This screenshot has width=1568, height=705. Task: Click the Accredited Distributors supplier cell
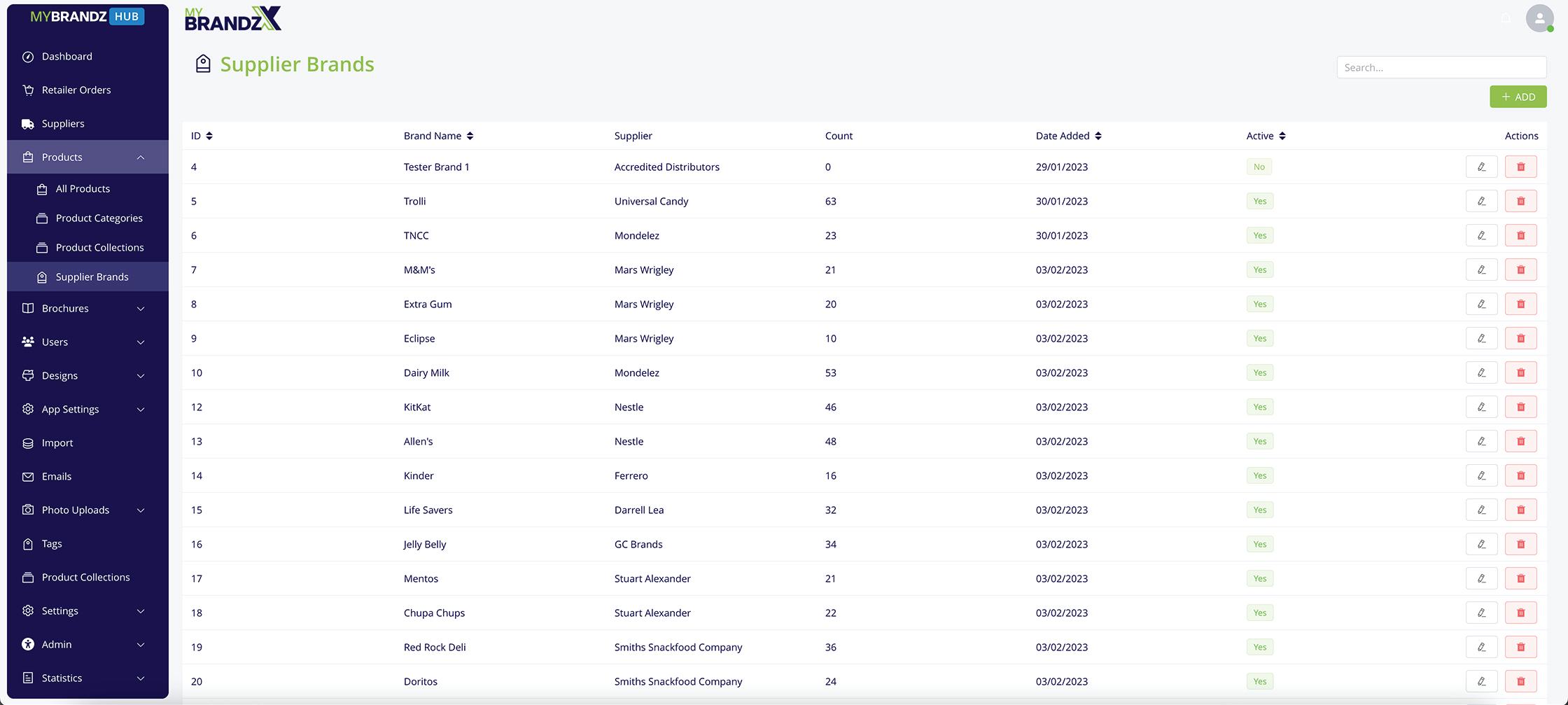tap(666, 167)
